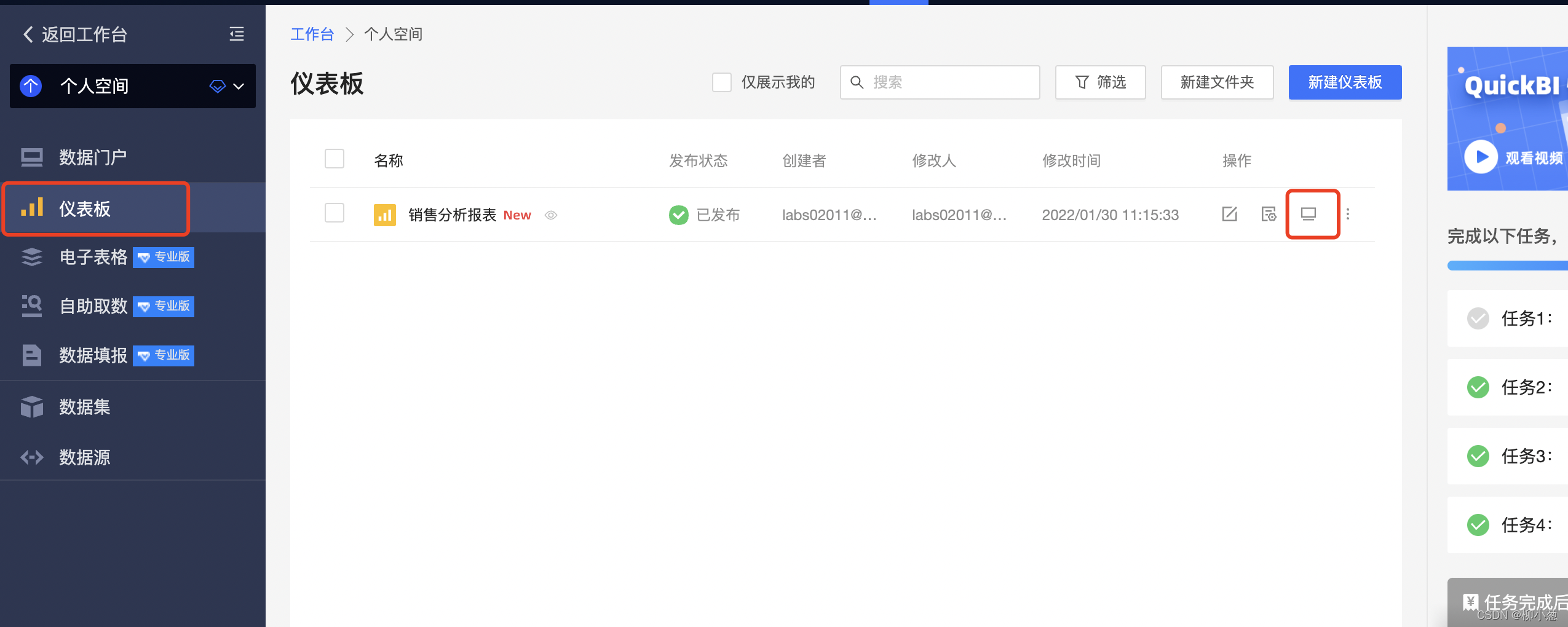Click the 数据集 cube icon
This screenshot has width=1568, height=627.
[x=32, y=407]
